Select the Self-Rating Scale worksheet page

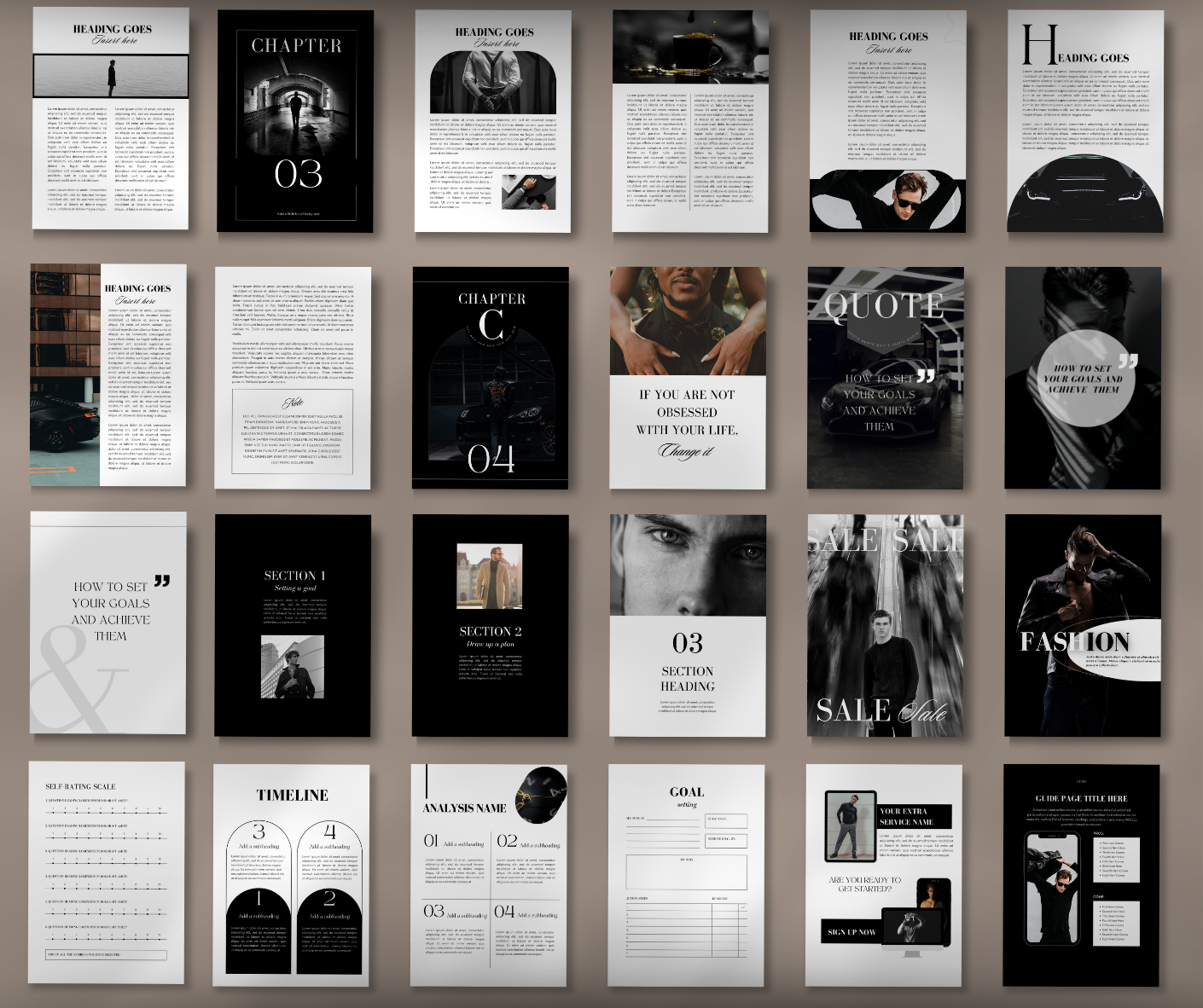point(107,872)
